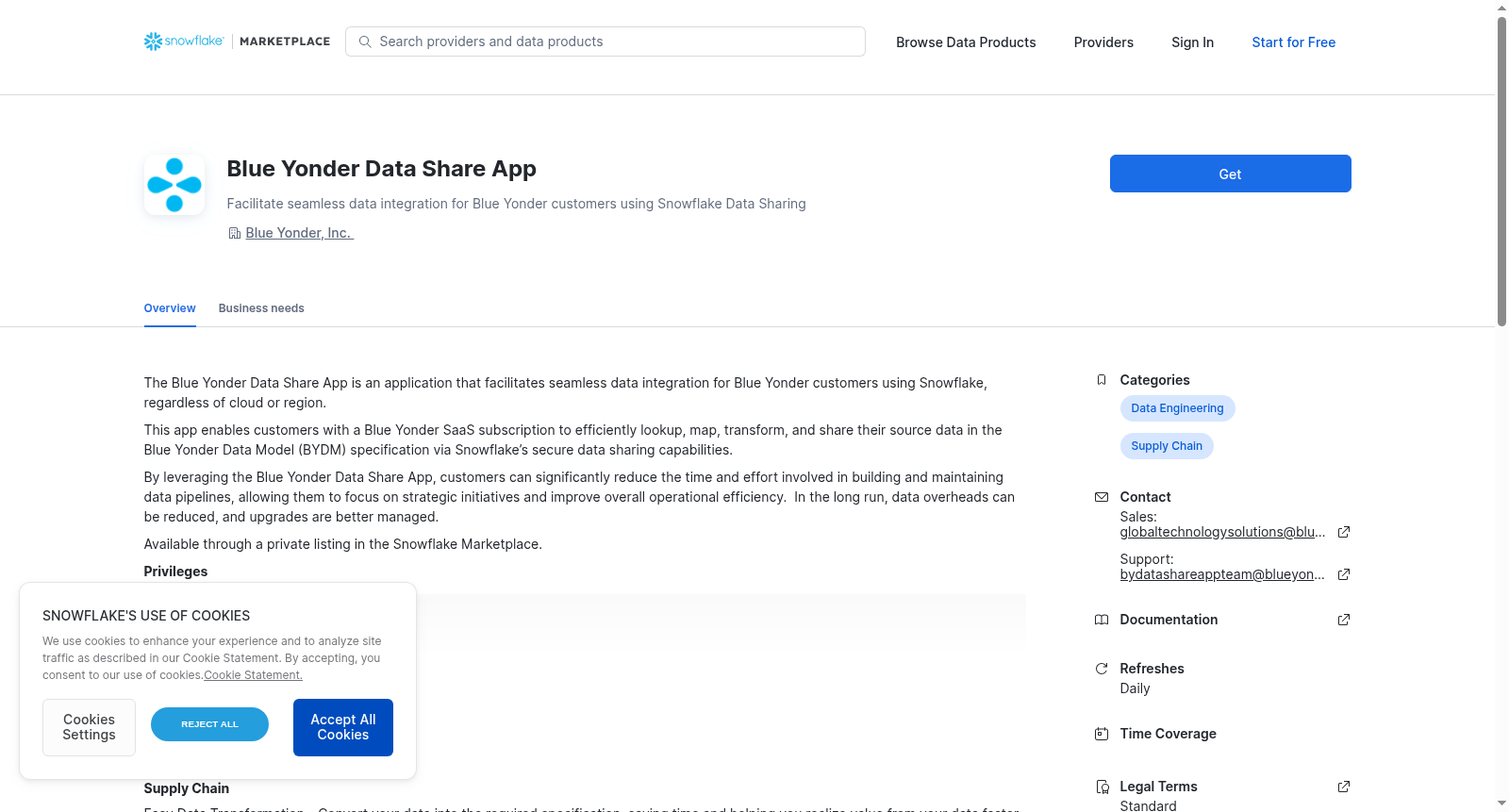Select the Supply Chain category tag
Screen dimensions: 1509x812
1167,446
